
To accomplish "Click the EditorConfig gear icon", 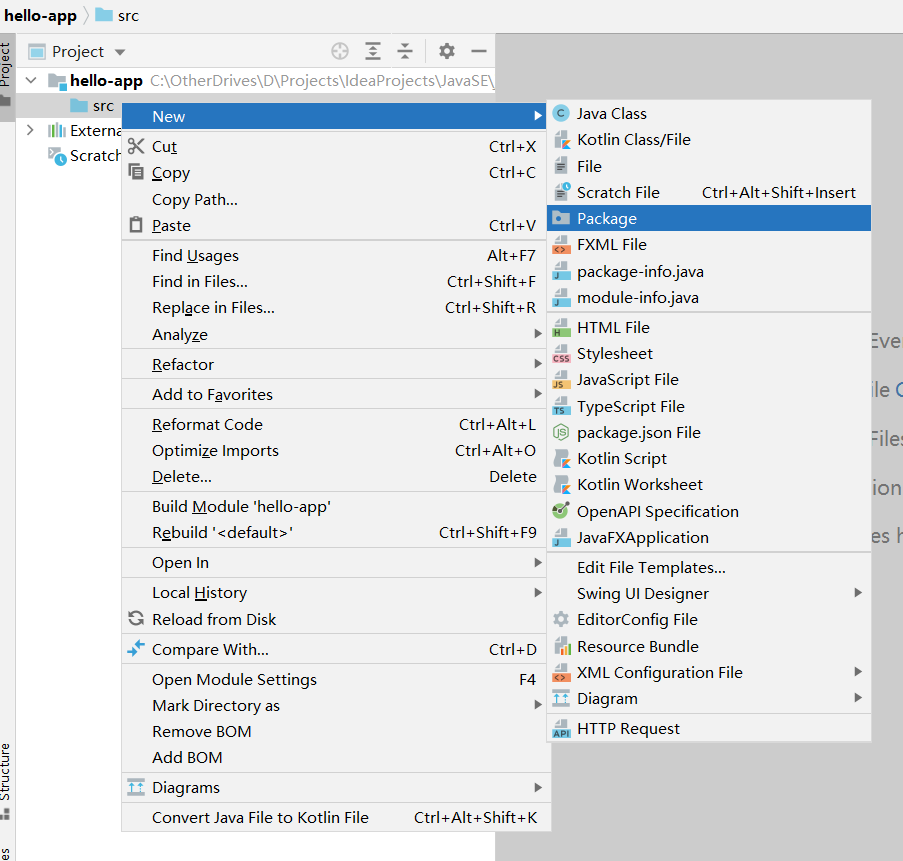I will (x=561, y=619).
